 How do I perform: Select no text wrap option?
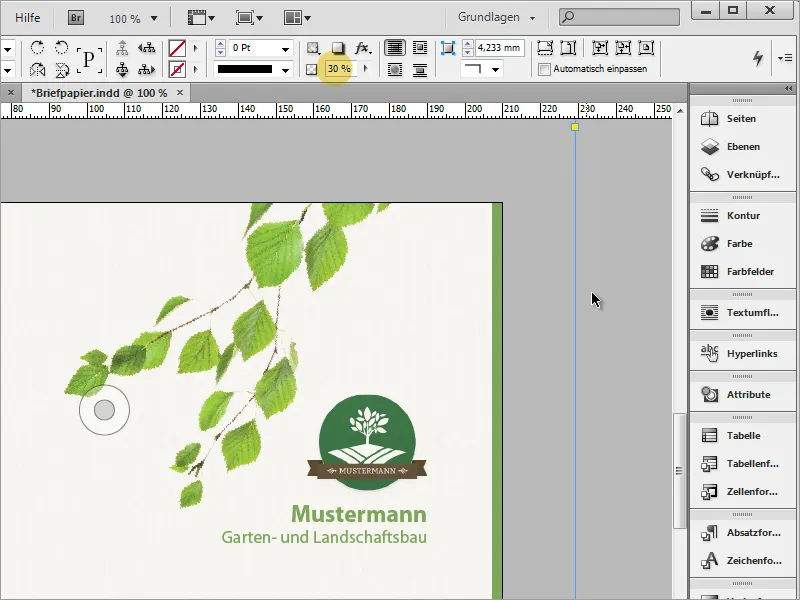(394, 48)
